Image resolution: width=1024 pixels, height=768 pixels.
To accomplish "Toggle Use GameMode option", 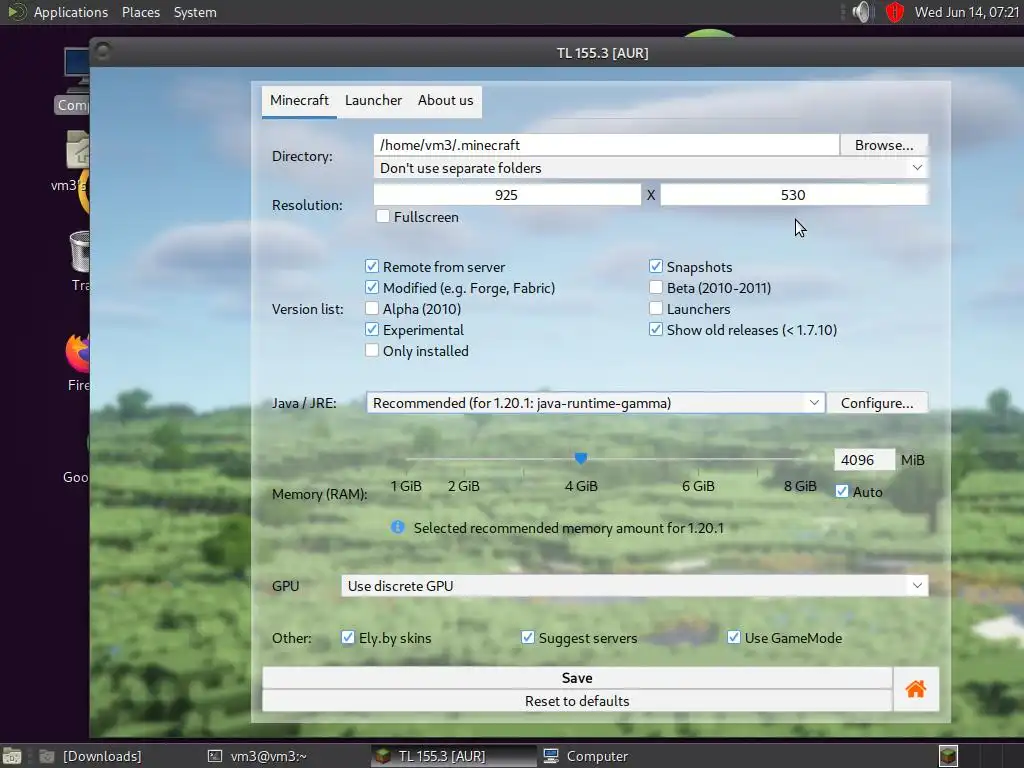I will coord(733,637).
